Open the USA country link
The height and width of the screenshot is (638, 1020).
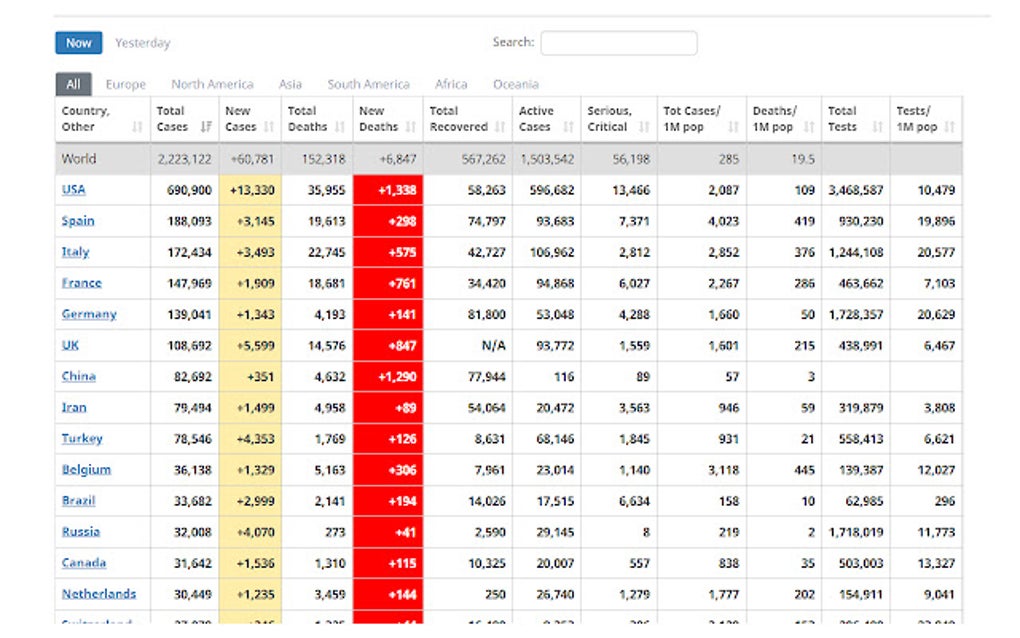pos(74,190)
